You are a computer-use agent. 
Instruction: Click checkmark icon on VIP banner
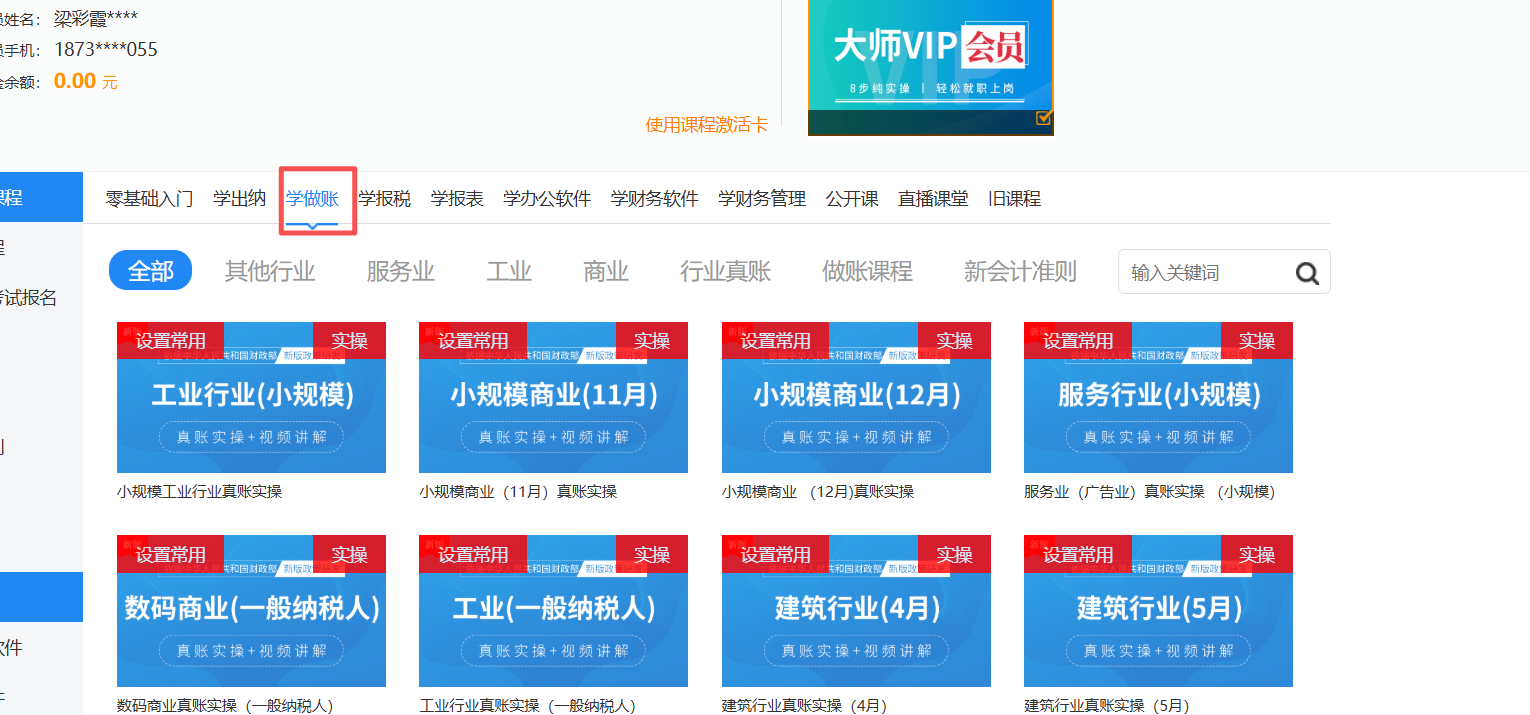(1044, 118)
